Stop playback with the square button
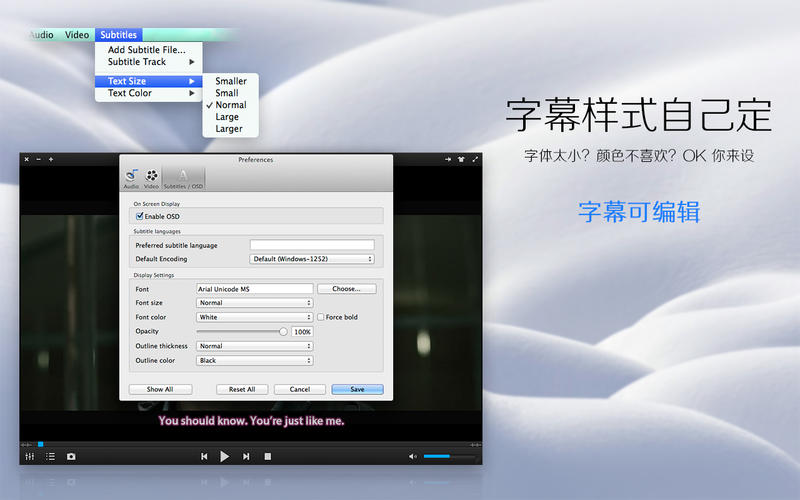This screenshot has width=800, height=500. pos(267,457)
